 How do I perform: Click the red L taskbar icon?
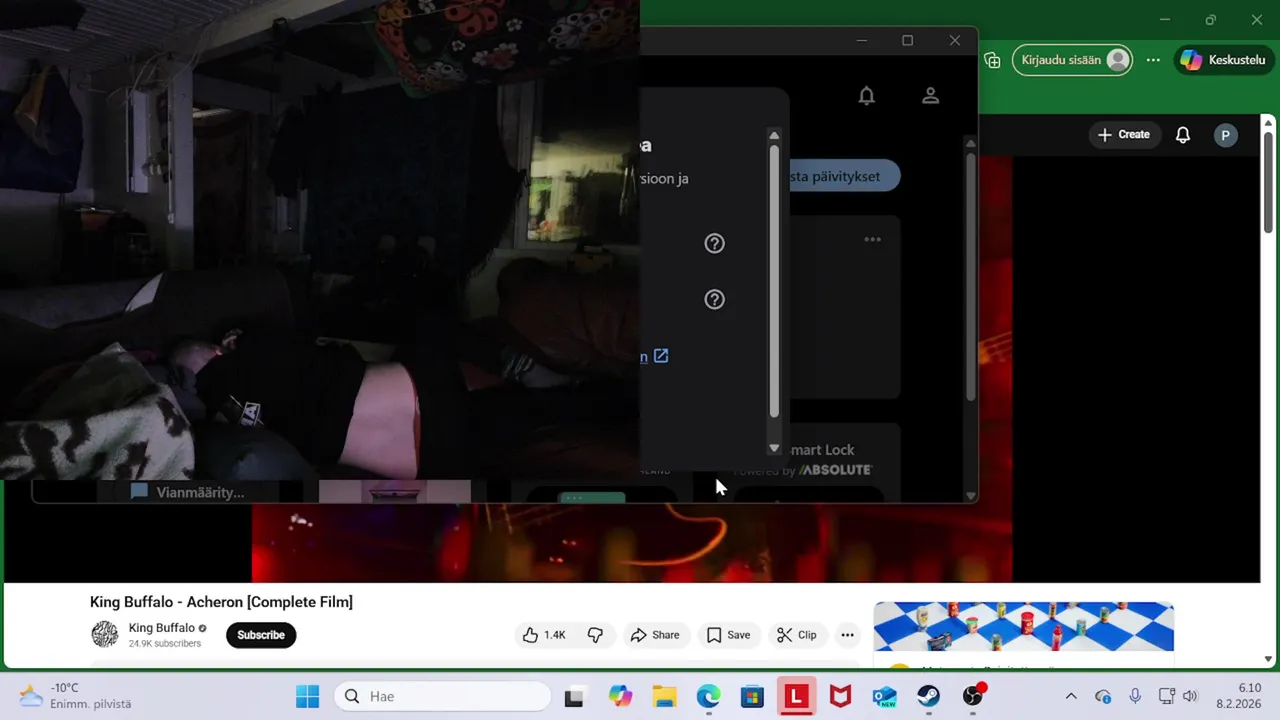click(796, 696)
